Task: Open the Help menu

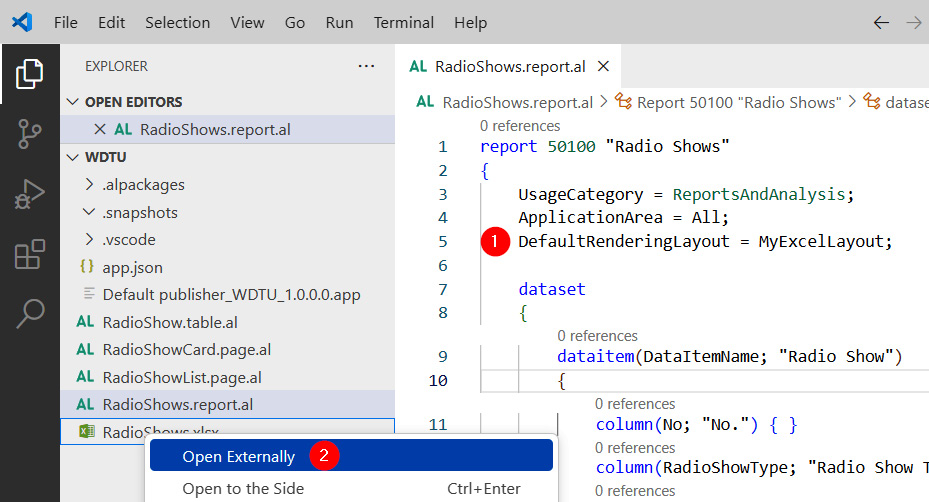Action: (x=470, y=23)
